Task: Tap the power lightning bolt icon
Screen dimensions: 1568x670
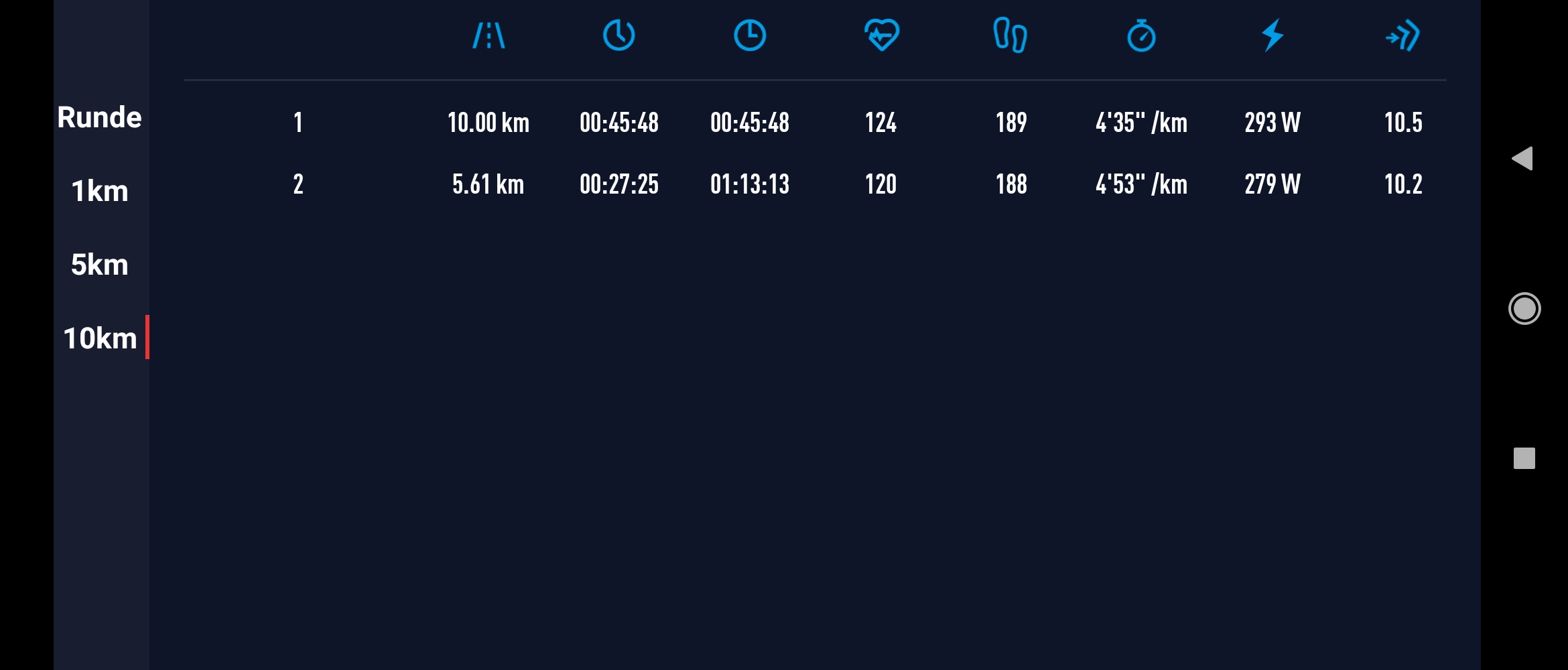Action: click(1272, 36)
